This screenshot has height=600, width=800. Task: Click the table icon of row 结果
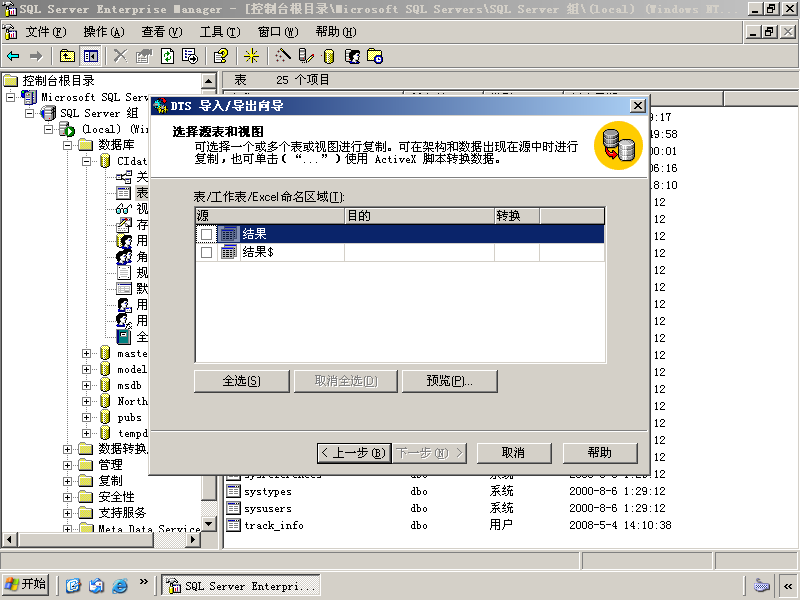click(x=229, y=234)
